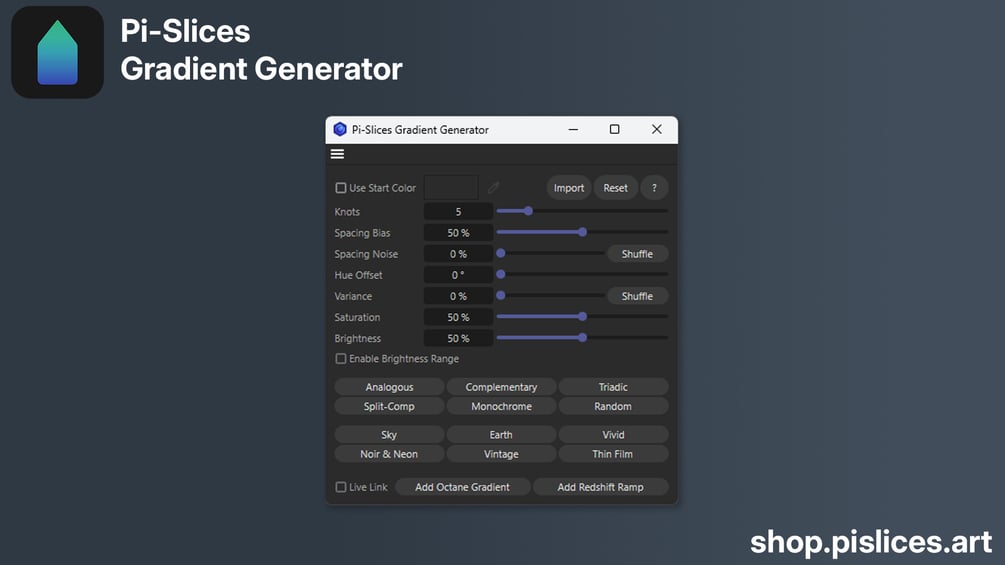
Task: Click the Saturation value field
Action: point(458,317)
